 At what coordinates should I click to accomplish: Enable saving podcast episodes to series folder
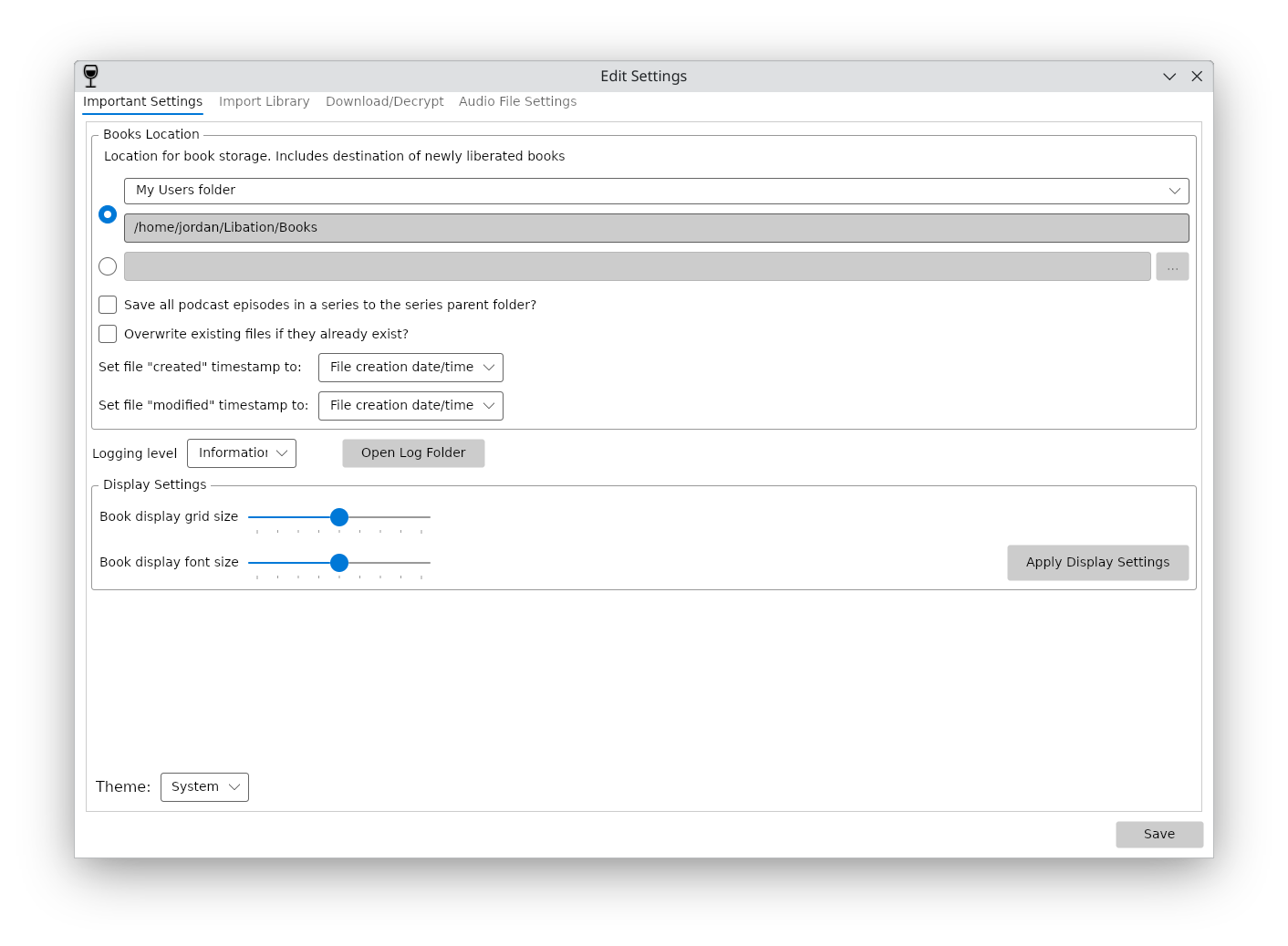click(x=108, y=305)
